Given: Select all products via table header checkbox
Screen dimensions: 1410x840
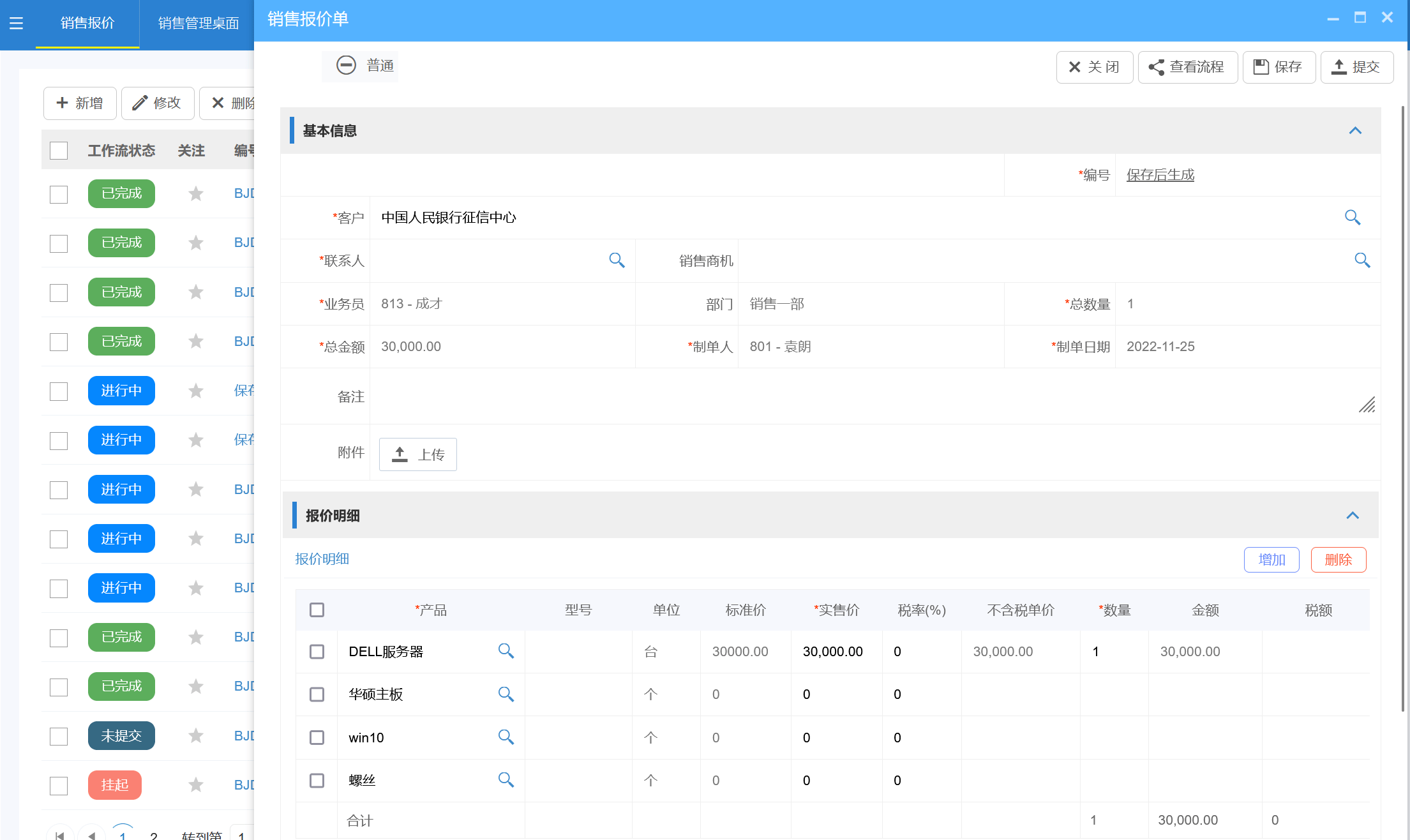Looking at the screenshot, I should (x=317, y=610).
